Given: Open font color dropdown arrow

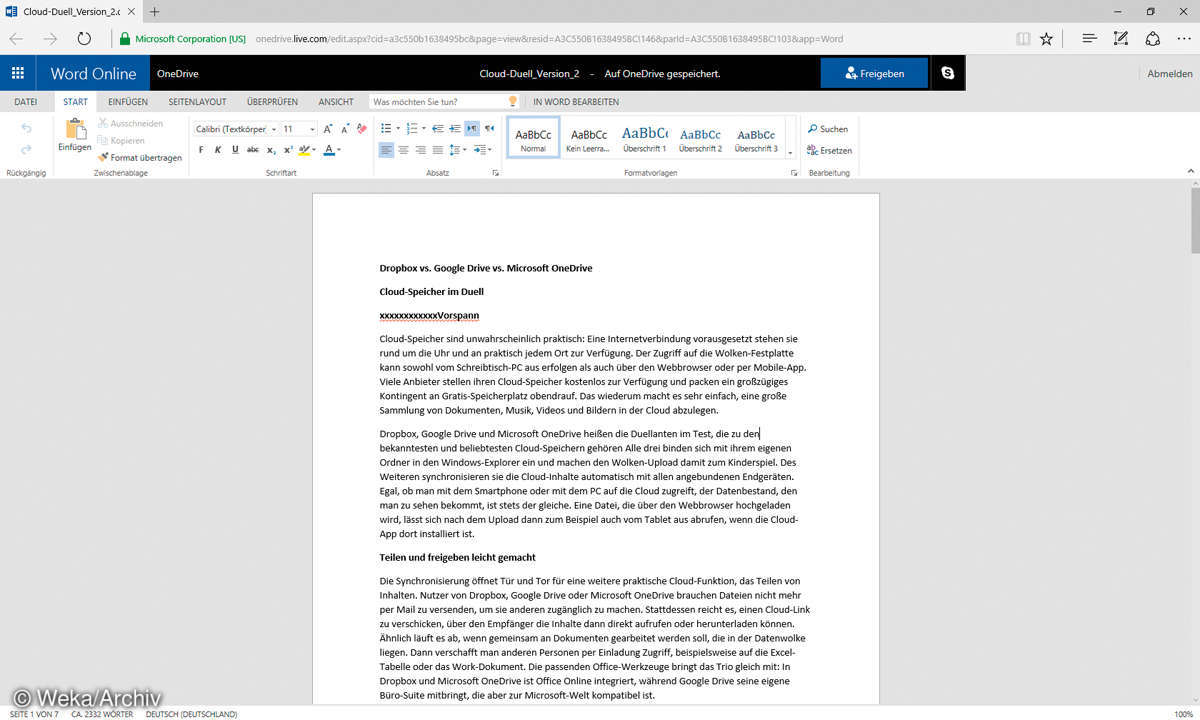Looking at the screenshot, I should (339, 150).
